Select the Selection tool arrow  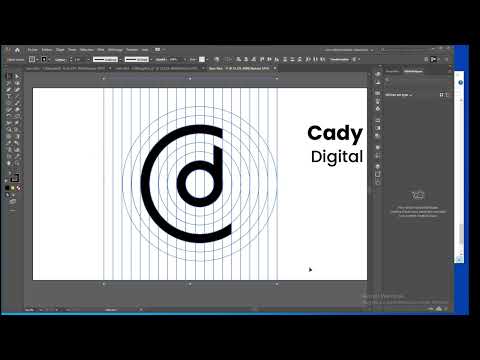pos(10,76)
